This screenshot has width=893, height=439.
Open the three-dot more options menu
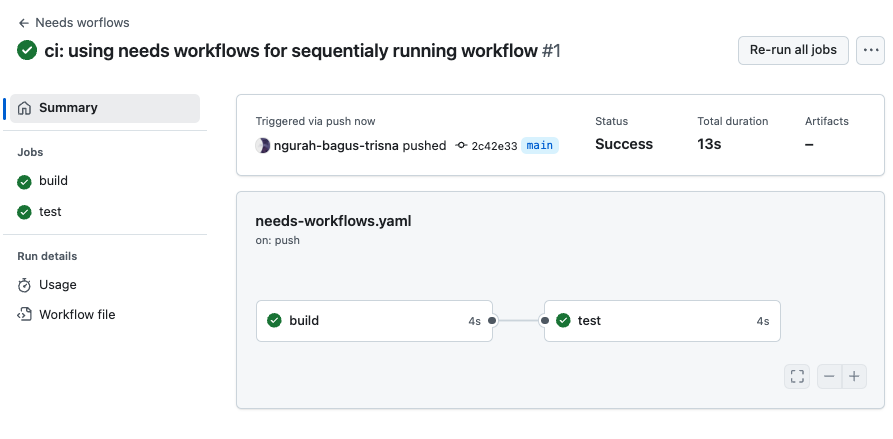[870, 50]
